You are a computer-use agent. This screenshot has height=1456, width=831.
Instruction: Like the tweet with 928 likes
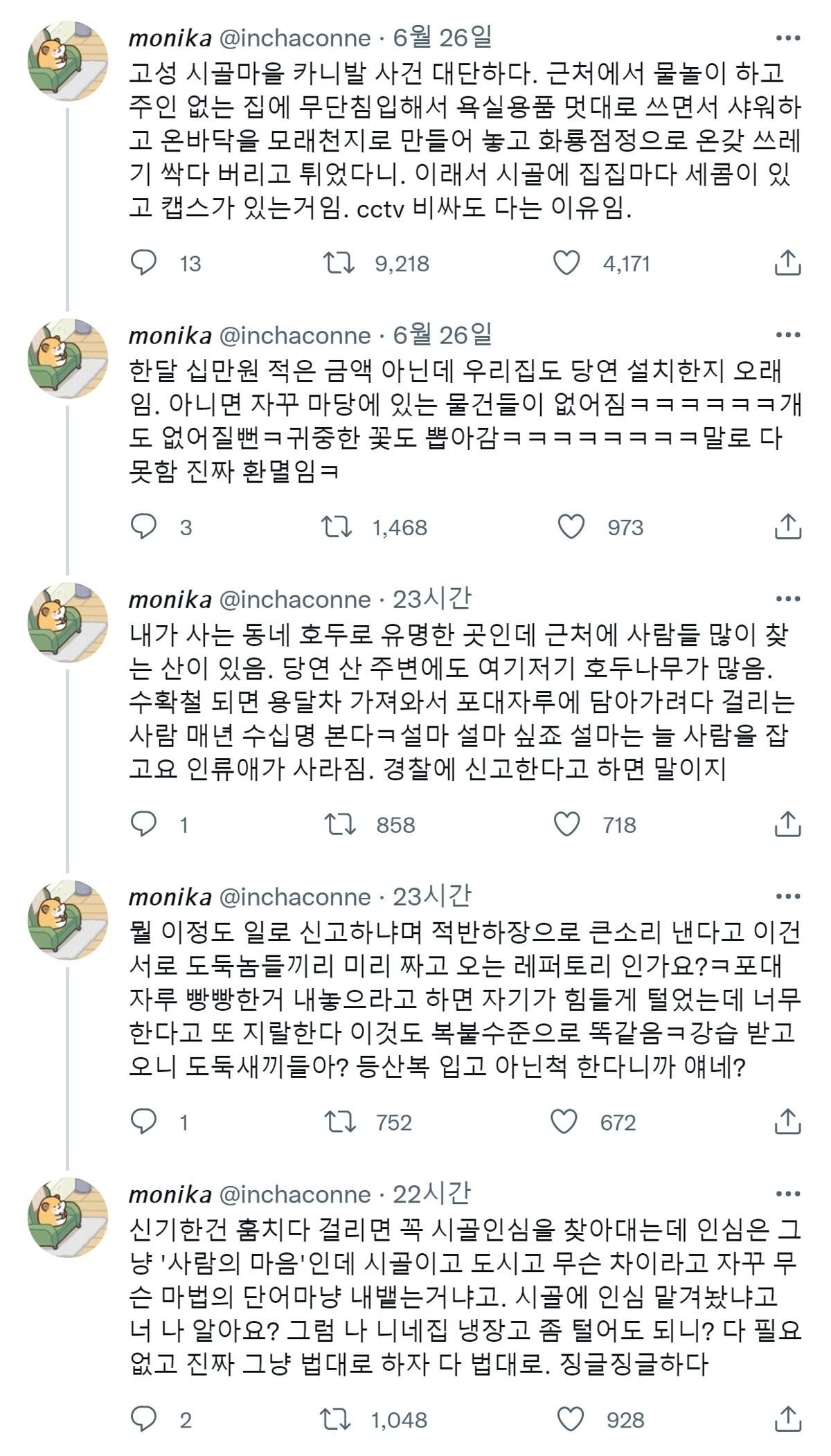571,1420
